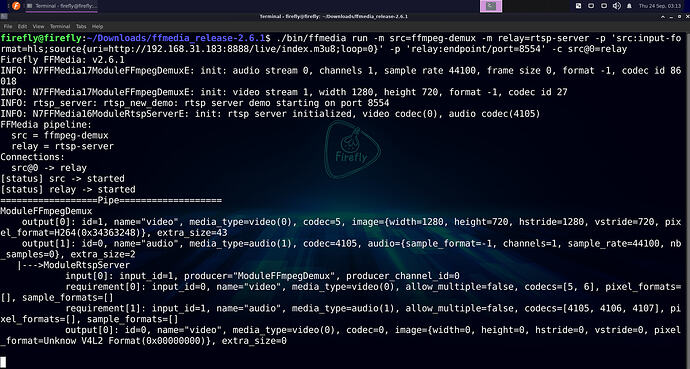Viewport: 690px width, 369px height.
Task: Open the Edit menu
Action: (x=22, y=26)
